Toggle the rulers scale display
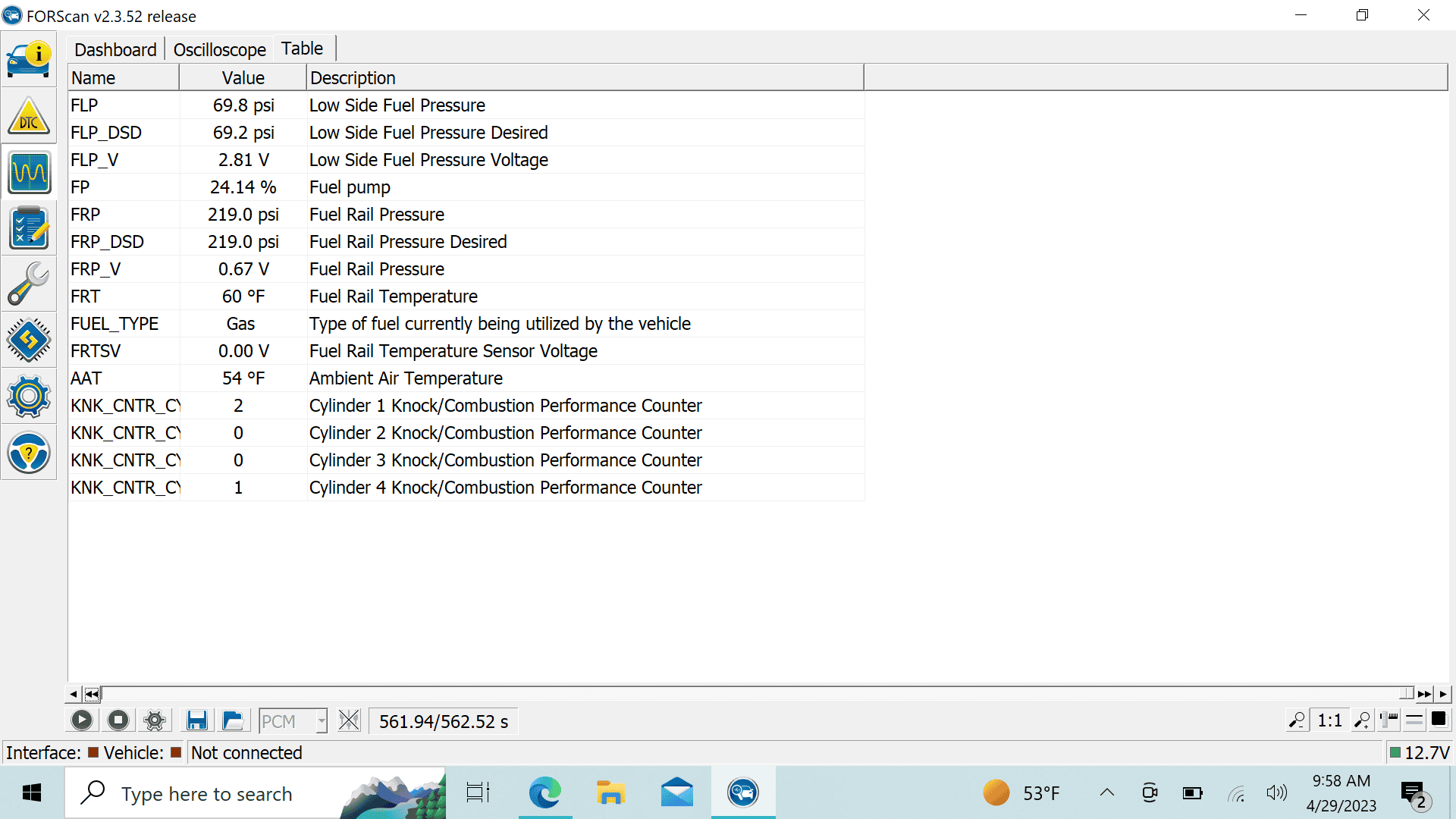The height and width of the screenshot is (819, 1456). click(x=1389, y=720)
